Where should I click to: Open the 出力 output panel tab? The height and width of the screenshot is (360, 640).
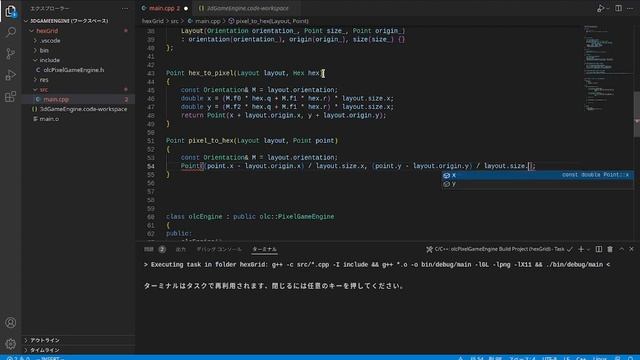[181, 249]
